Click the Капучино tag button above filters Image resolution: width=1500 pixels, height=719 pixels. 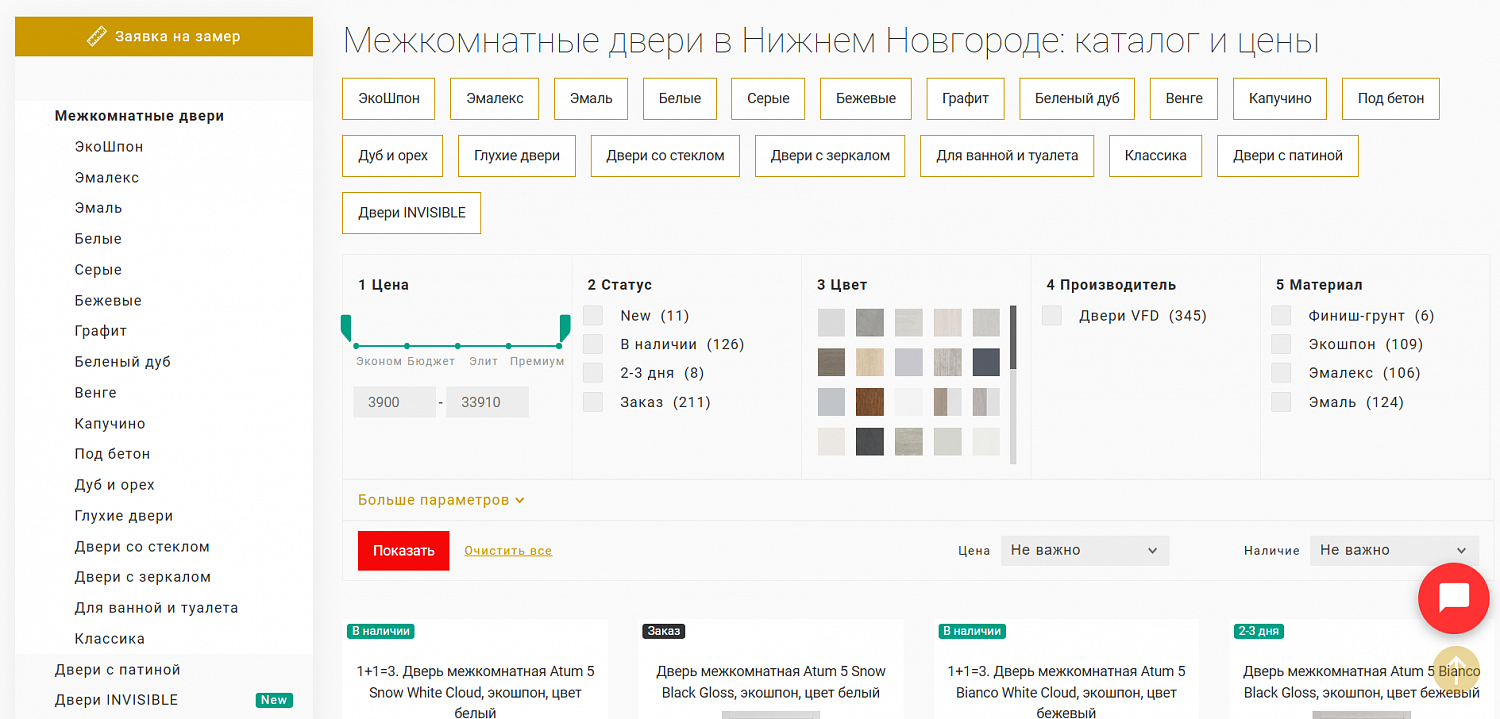click(1280, 99)
